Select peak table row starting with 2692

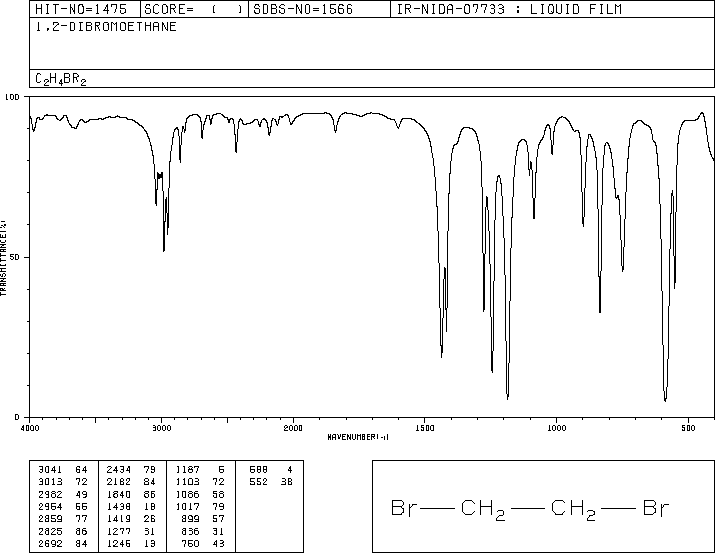[63, 543]
